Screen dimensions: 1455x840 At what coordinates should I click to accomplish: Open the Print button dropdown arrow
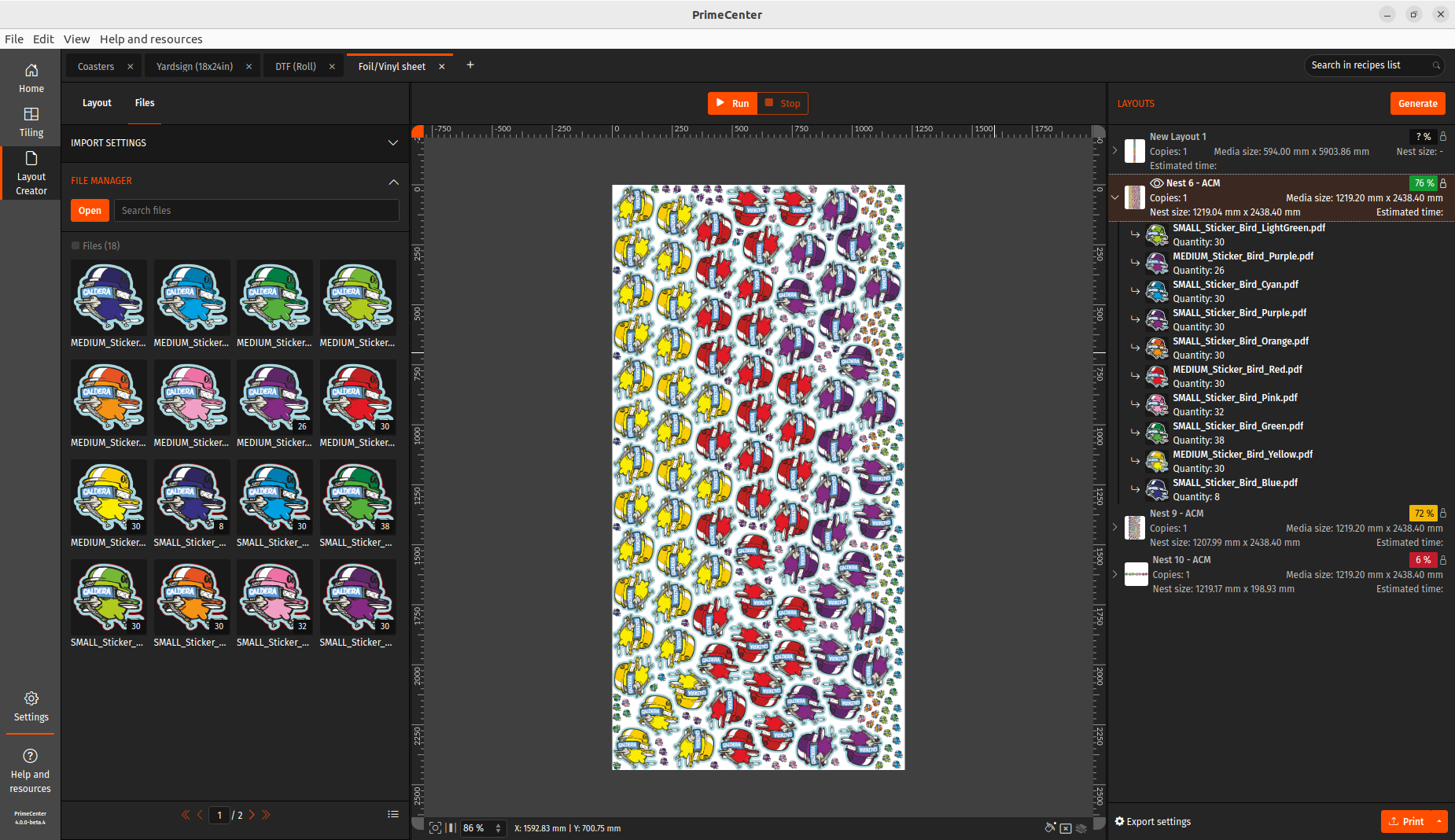tap(1439, 821)
